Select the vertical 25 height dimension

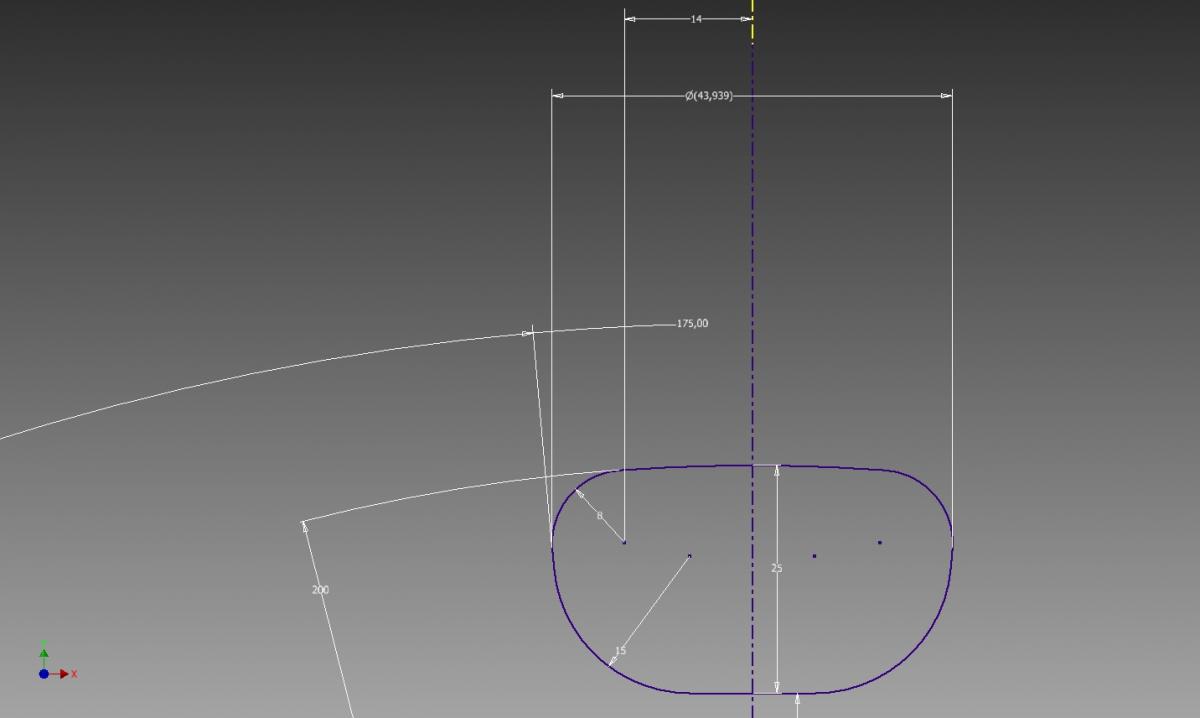click(x=777, y=568)
